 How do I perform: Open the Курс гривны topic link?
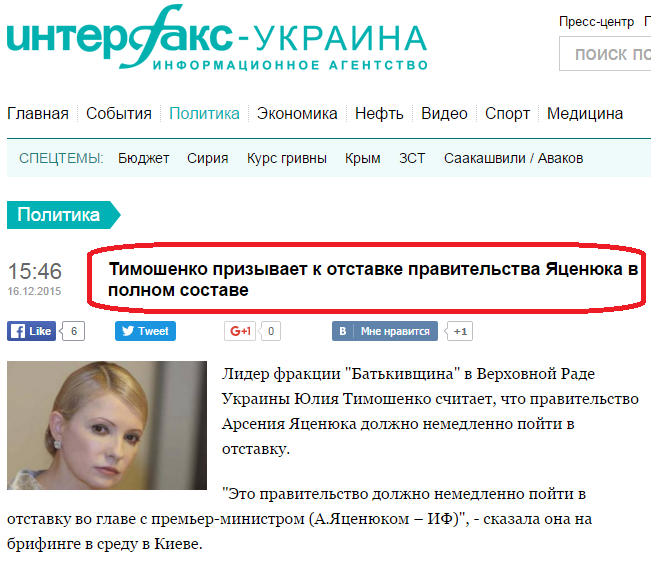(x=286, y=158)
